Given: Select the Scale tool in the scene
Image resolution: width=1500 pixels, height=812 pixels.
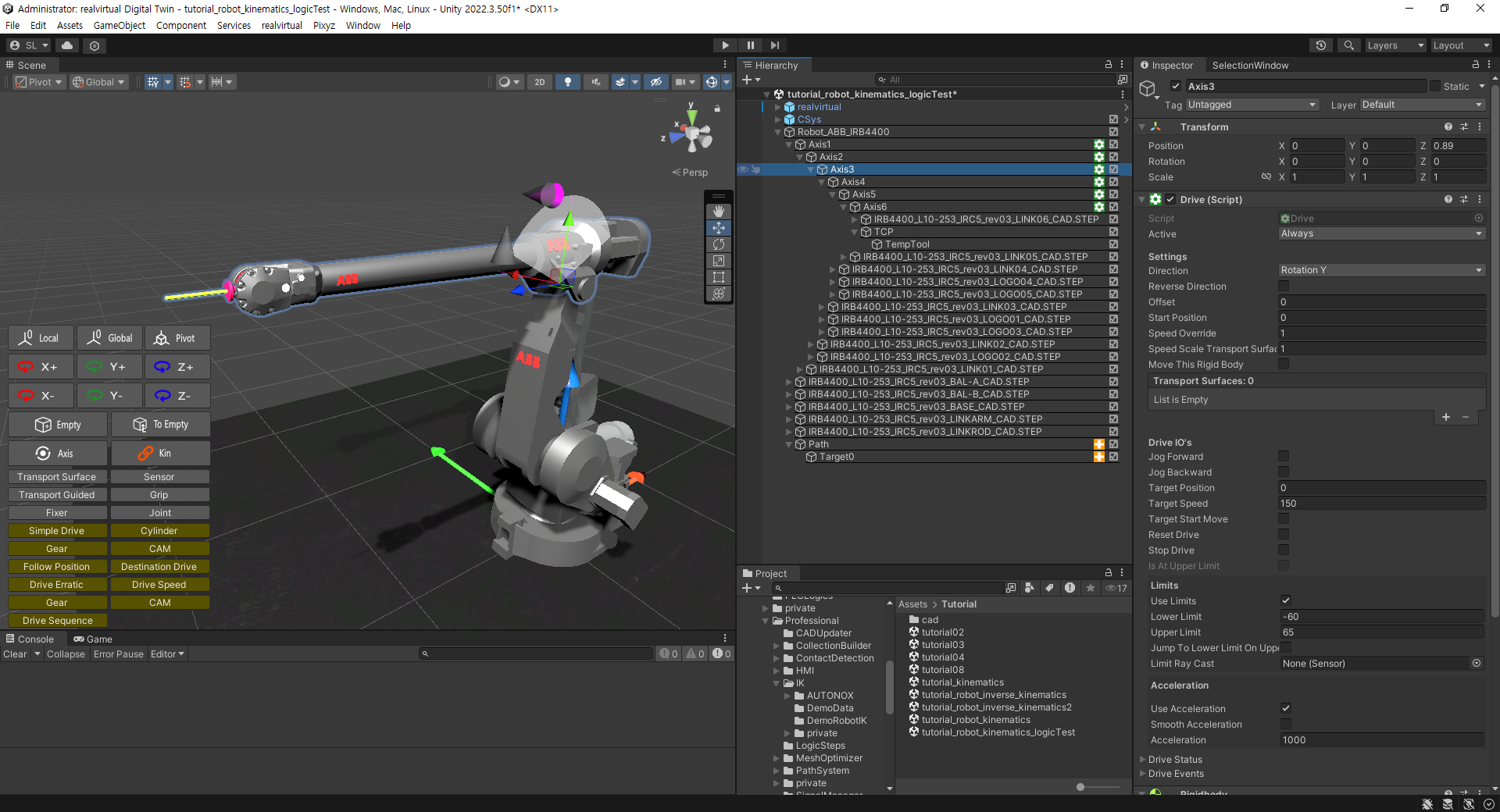Looking at the screenshot, I should coord(719,261).
